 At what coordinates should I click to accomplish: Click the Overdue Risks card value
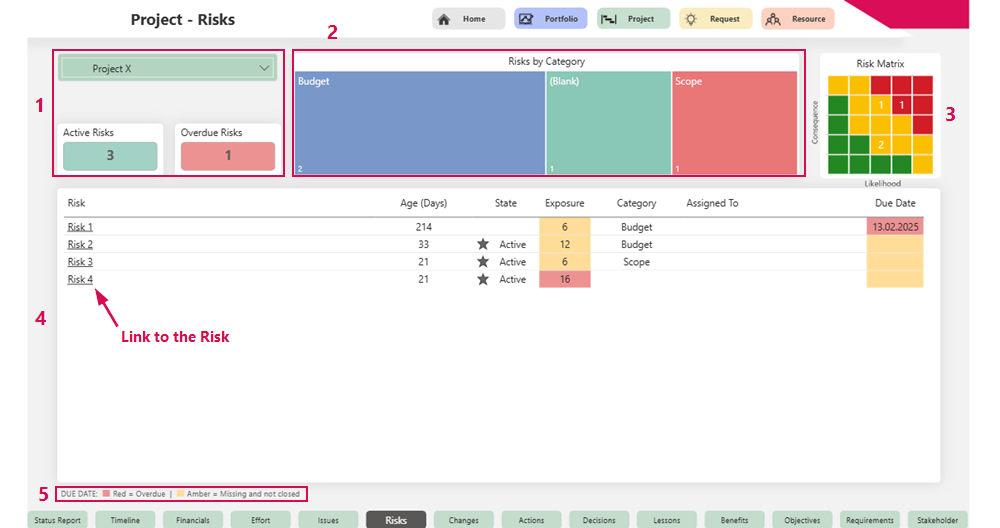click(x=227, y=156)
